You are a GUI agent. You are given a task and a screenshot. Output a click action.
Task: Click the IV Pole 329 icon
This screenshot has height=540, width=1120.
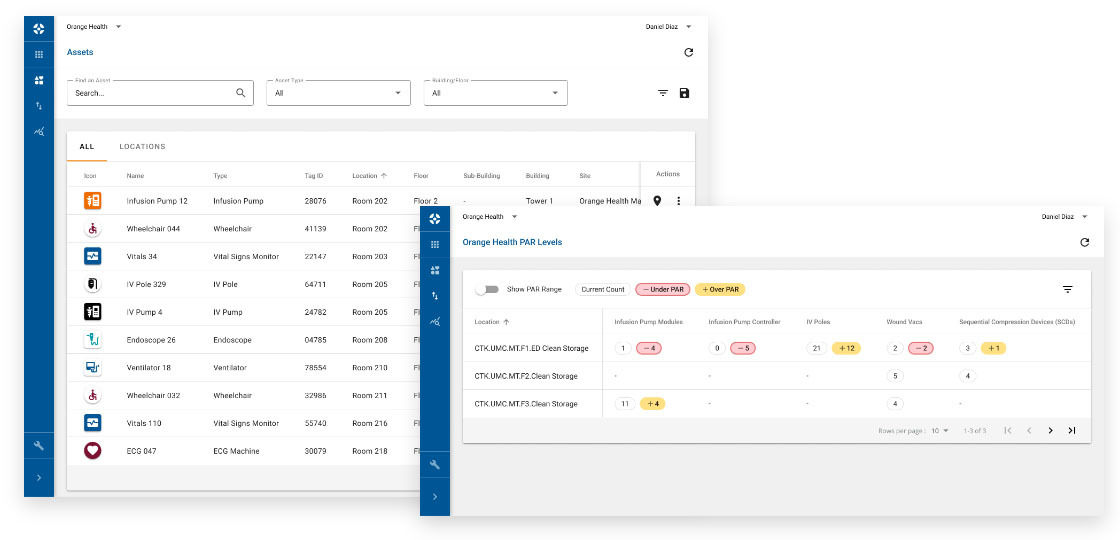click(x=93, y=284)
